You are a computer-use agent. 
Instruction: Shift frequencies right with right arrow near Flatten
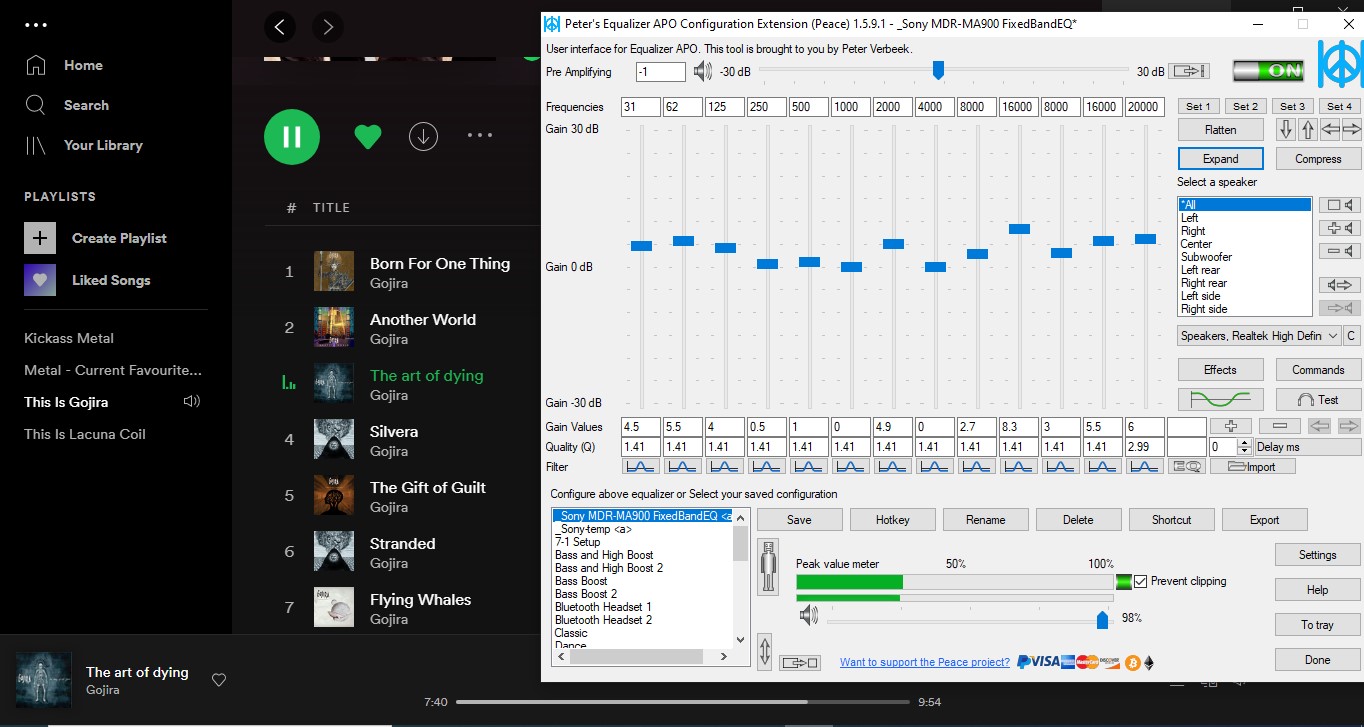click(1351, 130)
